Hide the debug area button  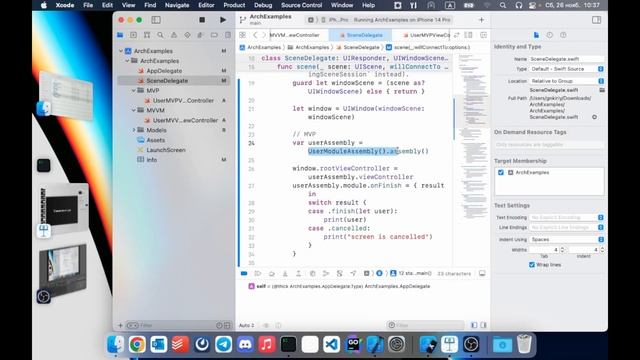482,273
